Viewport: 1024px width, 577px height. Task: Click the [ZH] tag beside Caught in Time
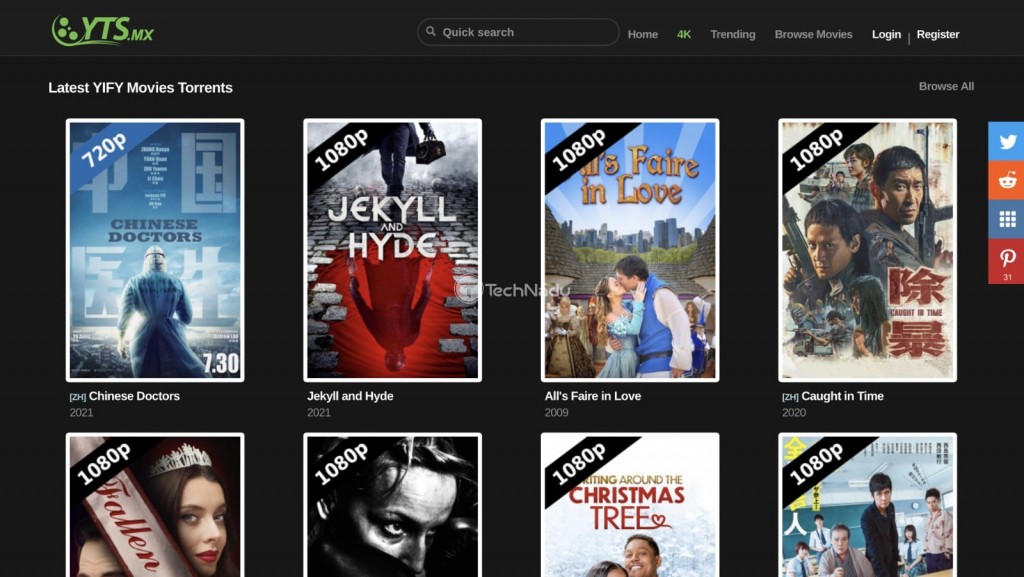790,397
